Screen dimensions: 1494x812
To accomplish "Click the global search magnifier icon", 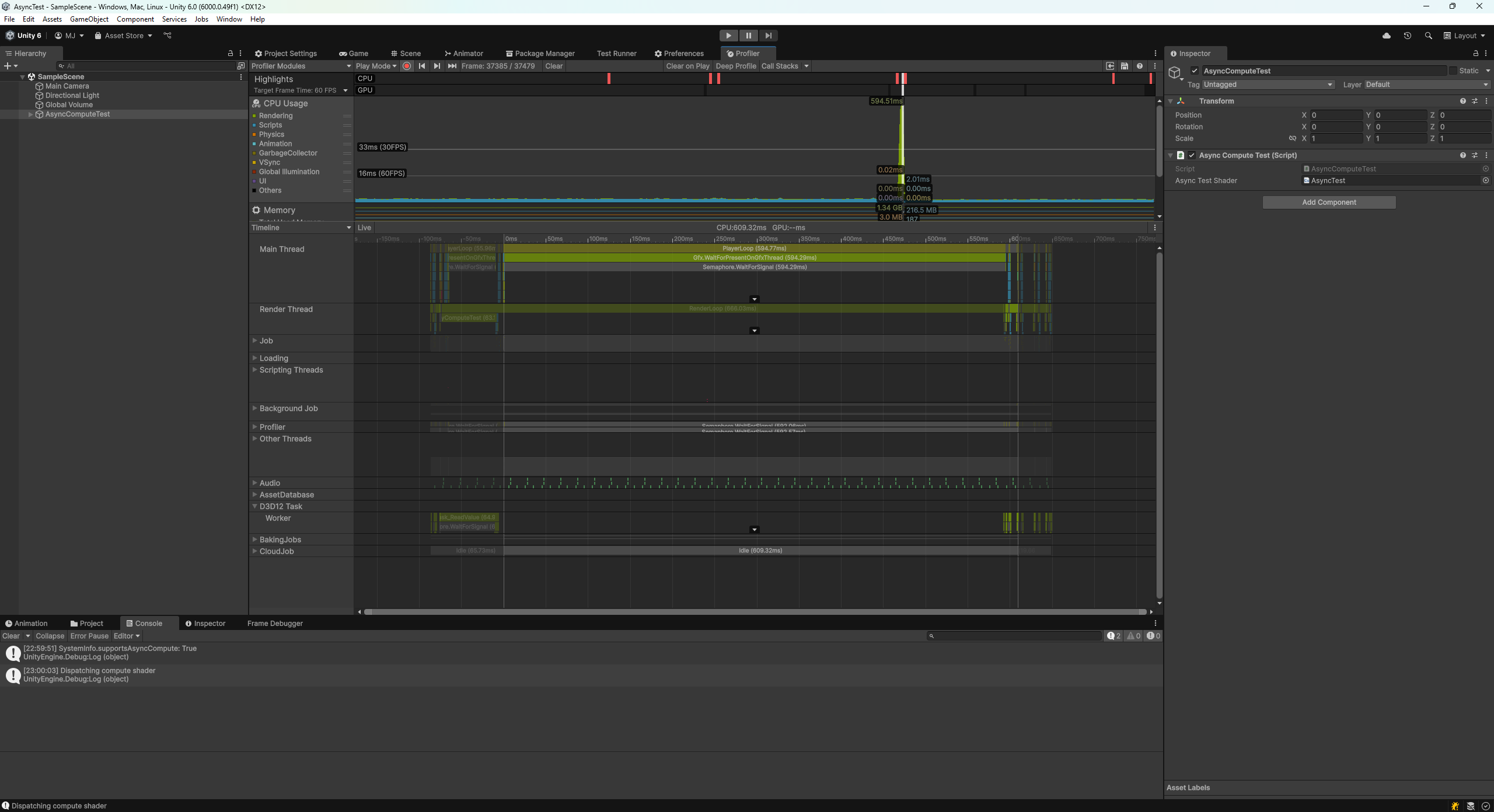I will coord(1428,36).
